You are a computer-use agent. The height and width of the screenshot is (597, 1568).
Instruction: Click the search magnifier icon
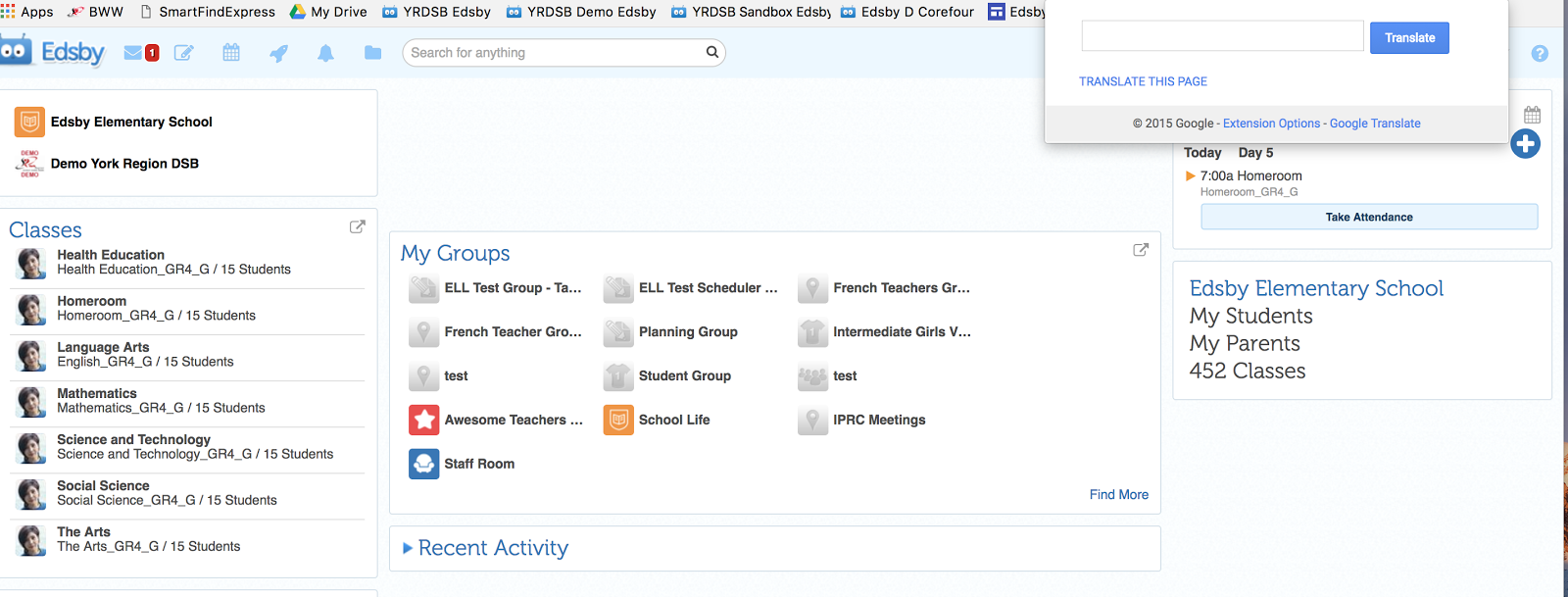click(712, 52)
